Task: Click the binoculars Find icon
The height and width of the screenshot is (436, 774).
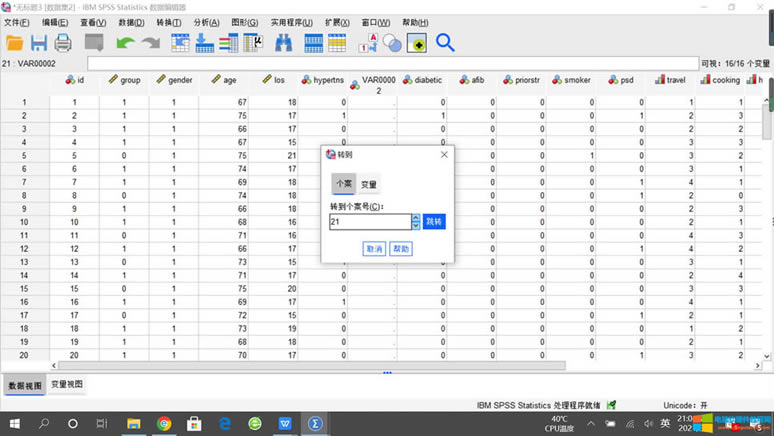Action: point(283,43)
